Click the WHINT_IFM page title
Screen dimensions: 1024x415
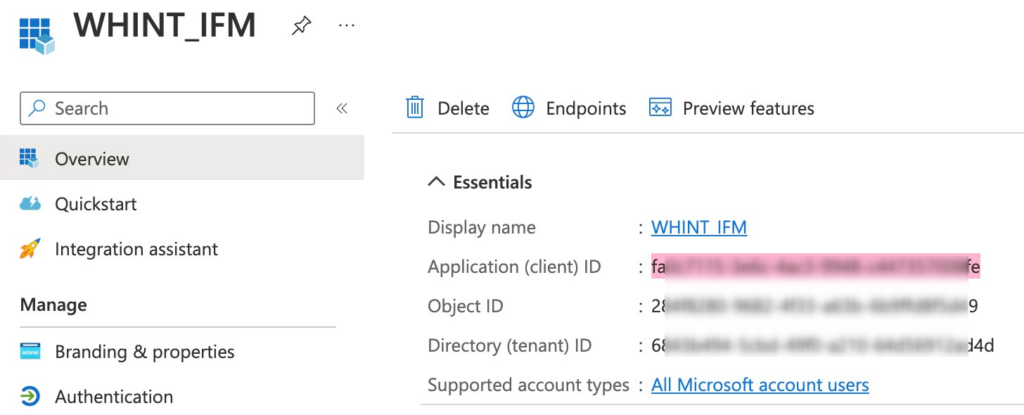(x=164, y=26)
